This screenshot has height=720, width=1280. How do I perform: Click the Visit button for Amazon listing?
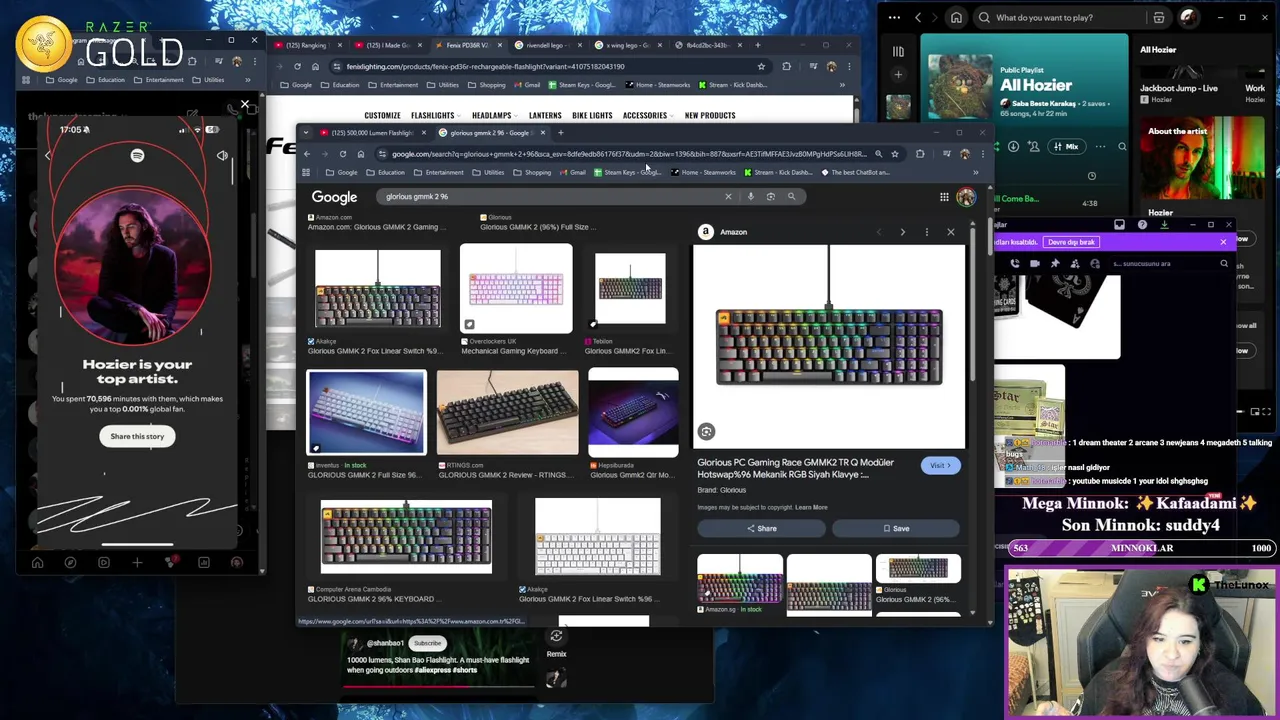click(939, 465)
